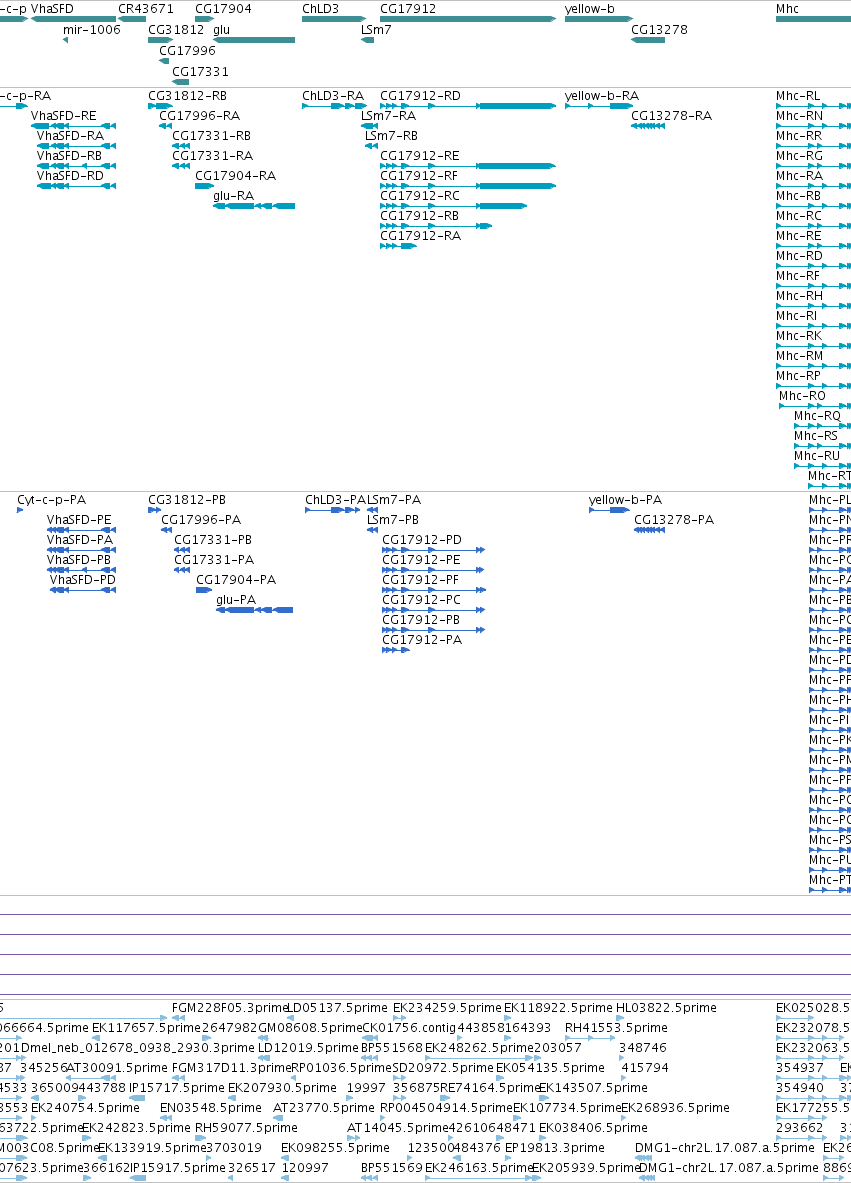Select the Mhc gene label

[787, 9]
